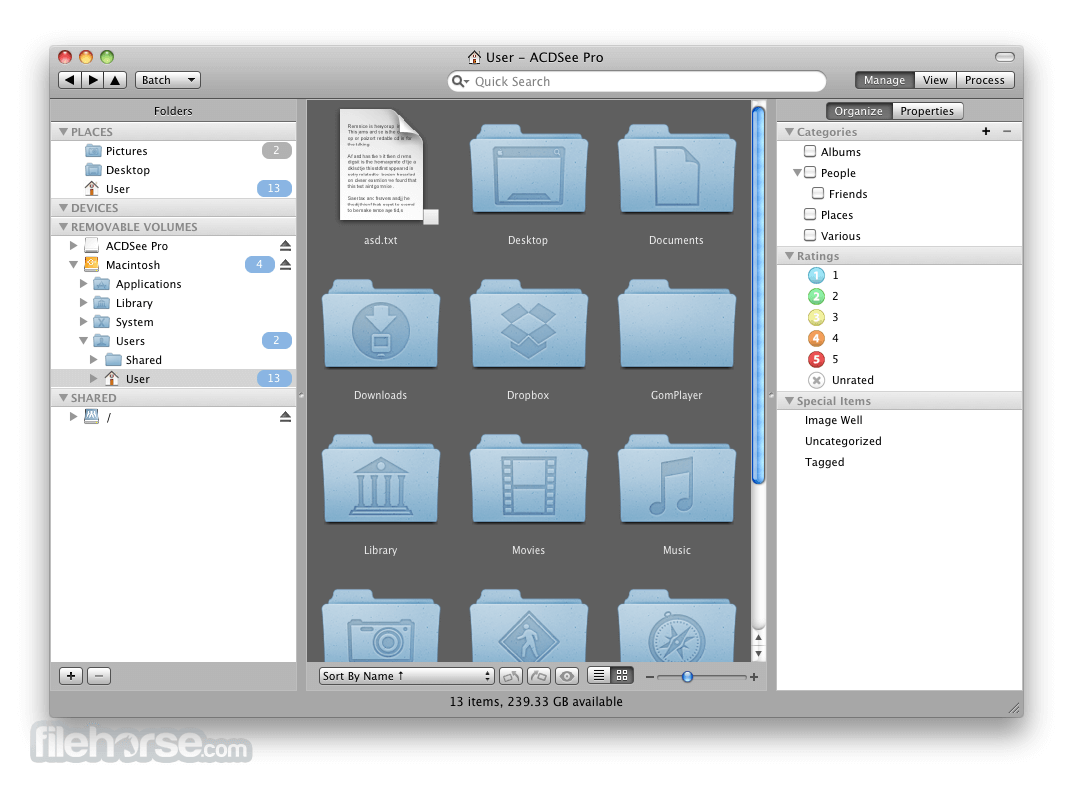
Task: Check the Albums category checkbox
Action: [810, 151]
